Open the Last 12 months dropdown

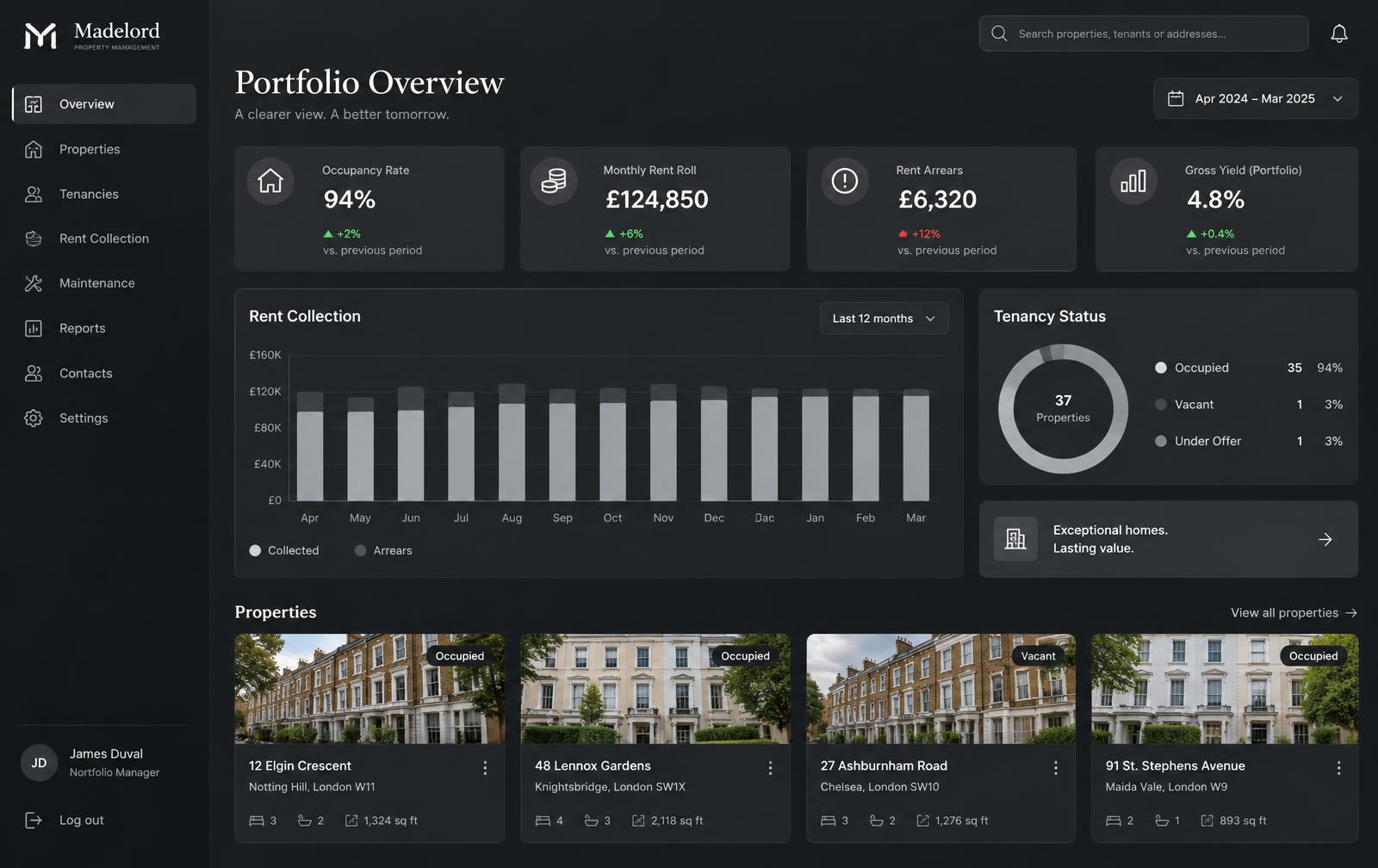(x=884, y=319)
